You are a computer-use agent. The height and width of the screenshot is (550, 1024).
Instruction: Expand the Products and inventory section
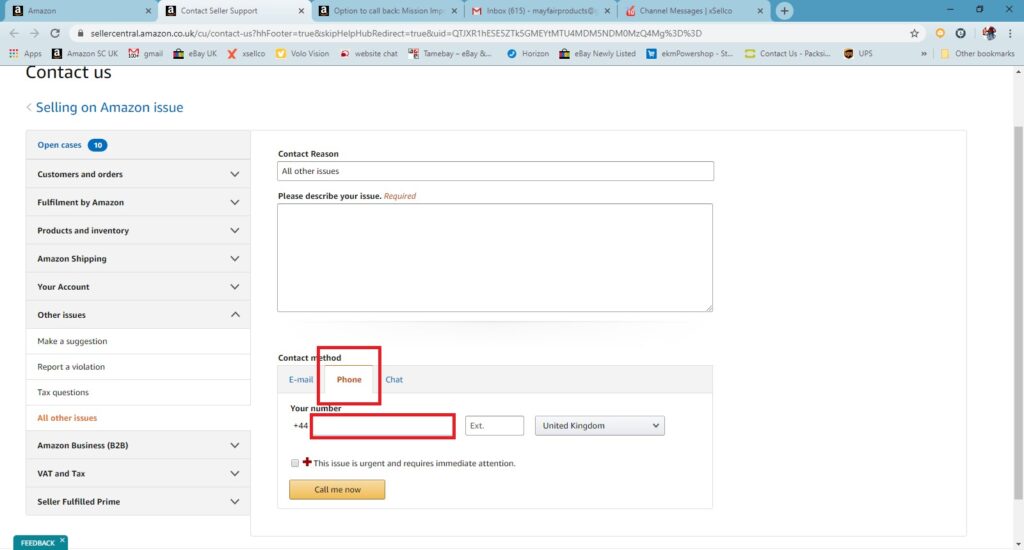click(x=138, y=231)
